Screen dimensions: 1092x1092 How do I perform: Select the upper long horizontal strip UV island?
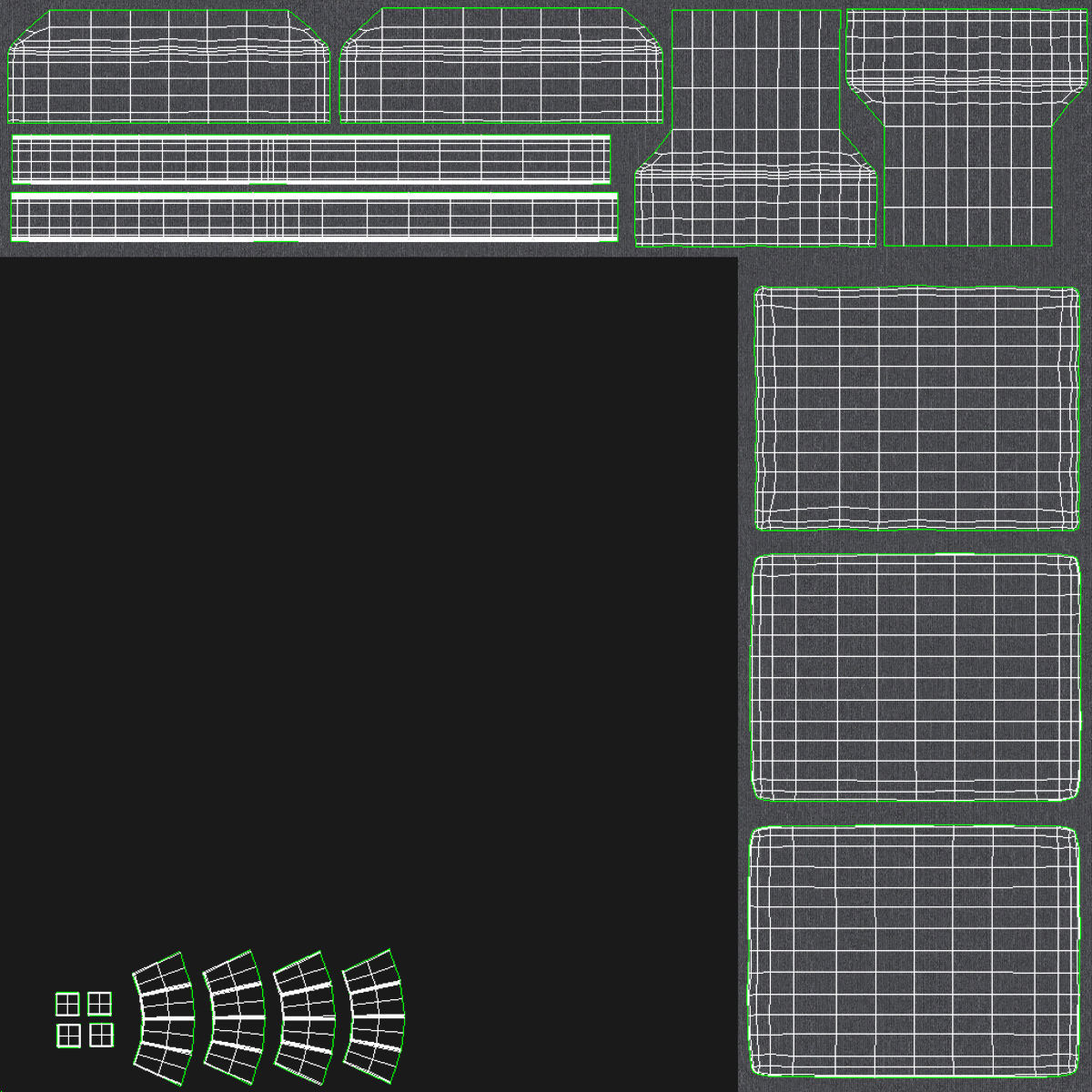click(310, 159)
